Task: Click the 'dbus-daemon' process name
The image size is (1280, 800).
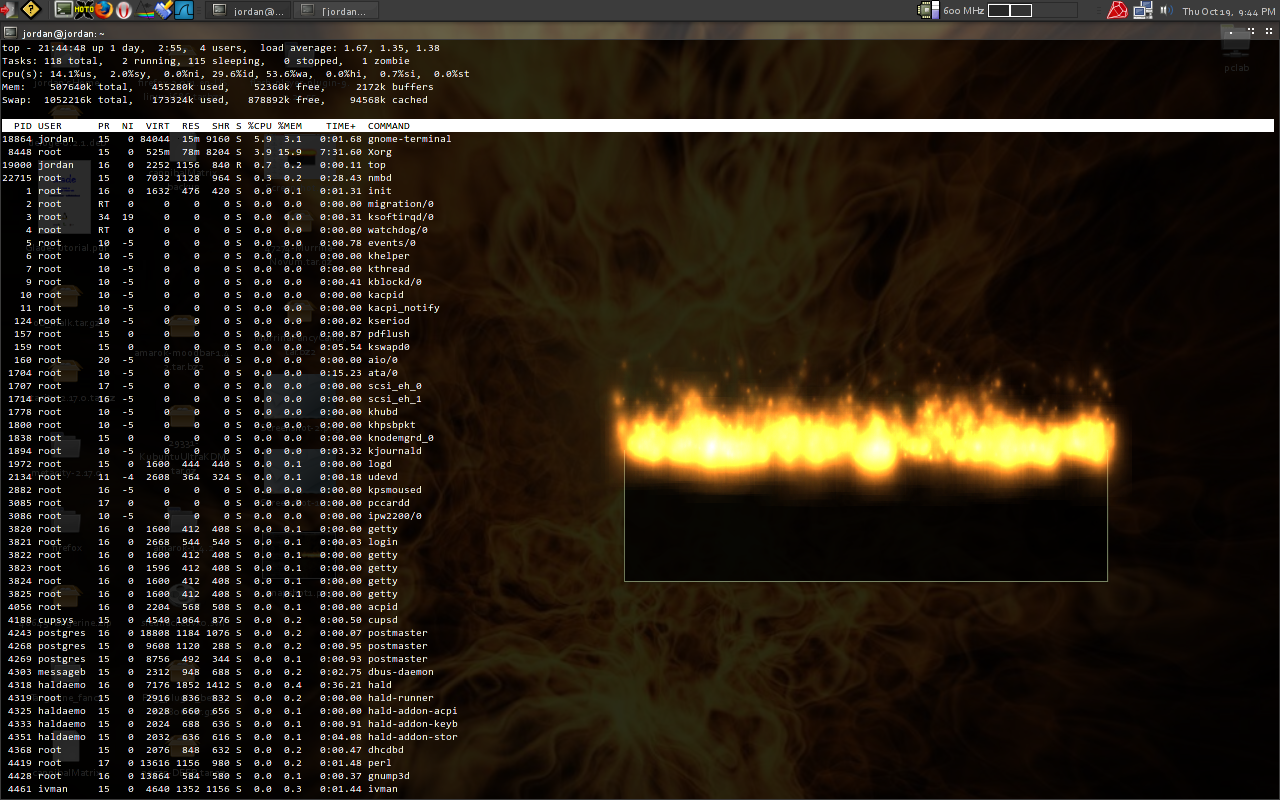Action: pos(401,672)
